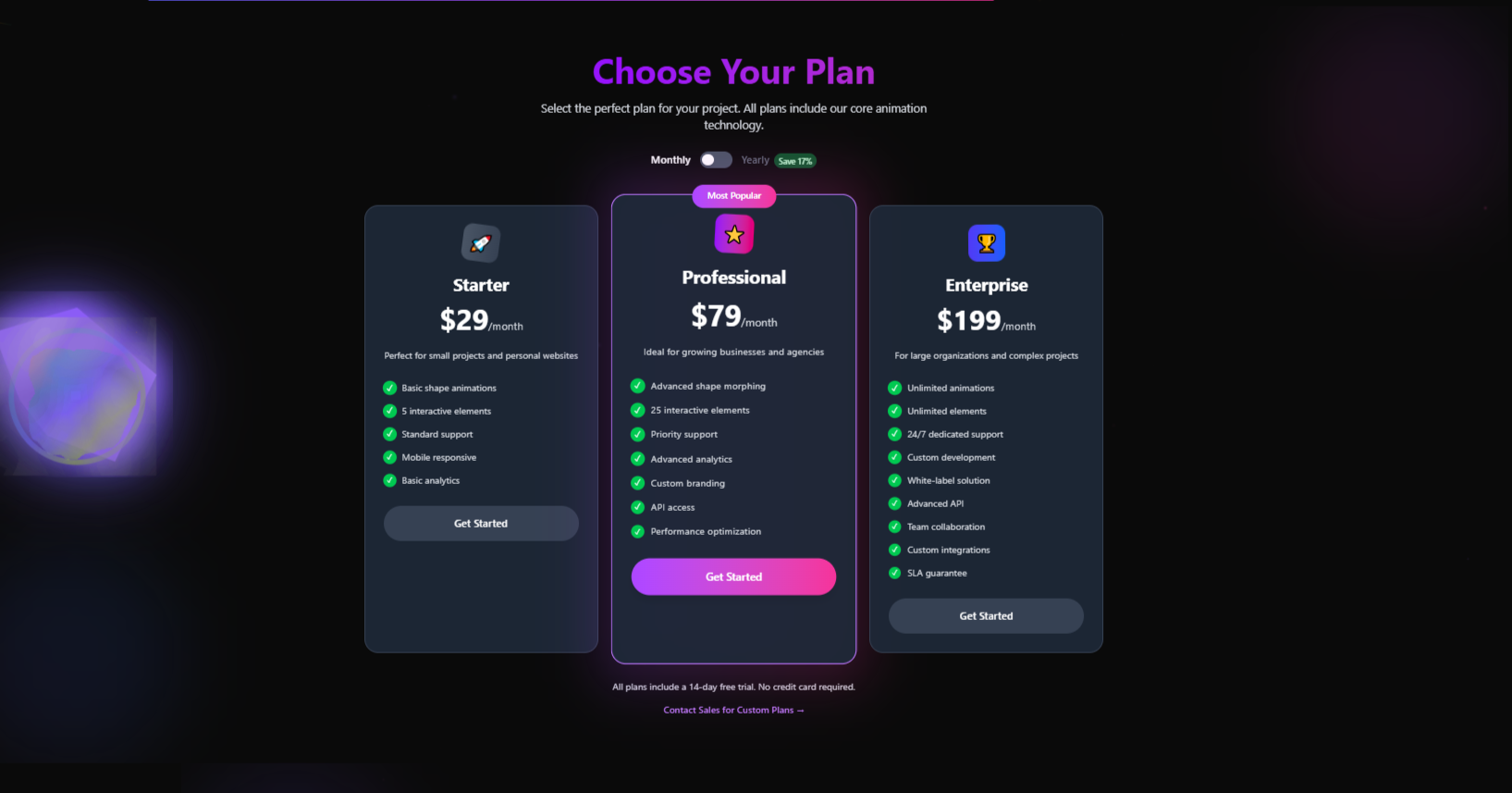Click the Save 17% badge
The width and height of the screenshot is (1512, 793).
coord(795,161)
